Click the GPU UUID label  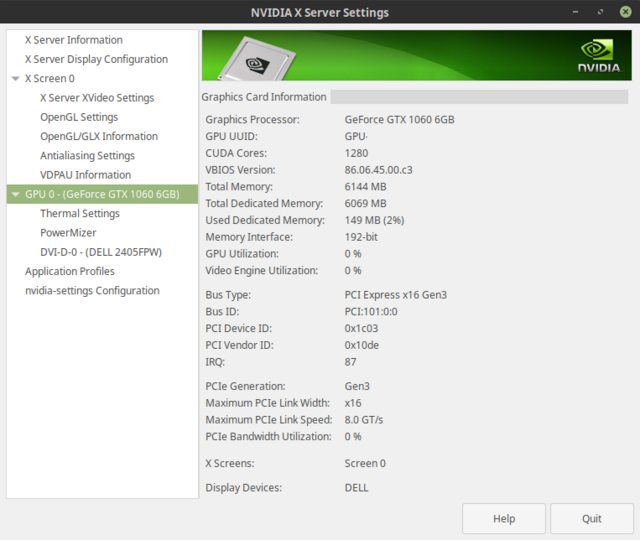(231, 136)
